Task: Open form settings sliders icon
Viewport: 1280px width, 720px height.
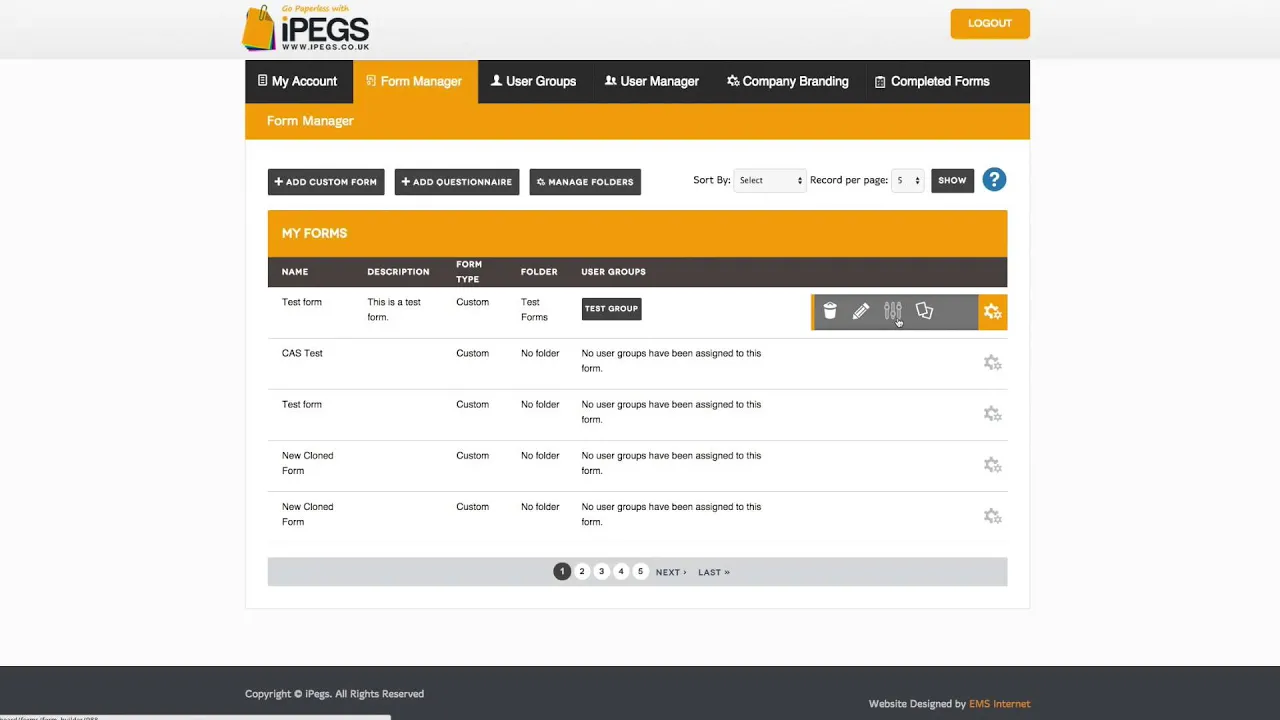Action: (x=893, y=312)
